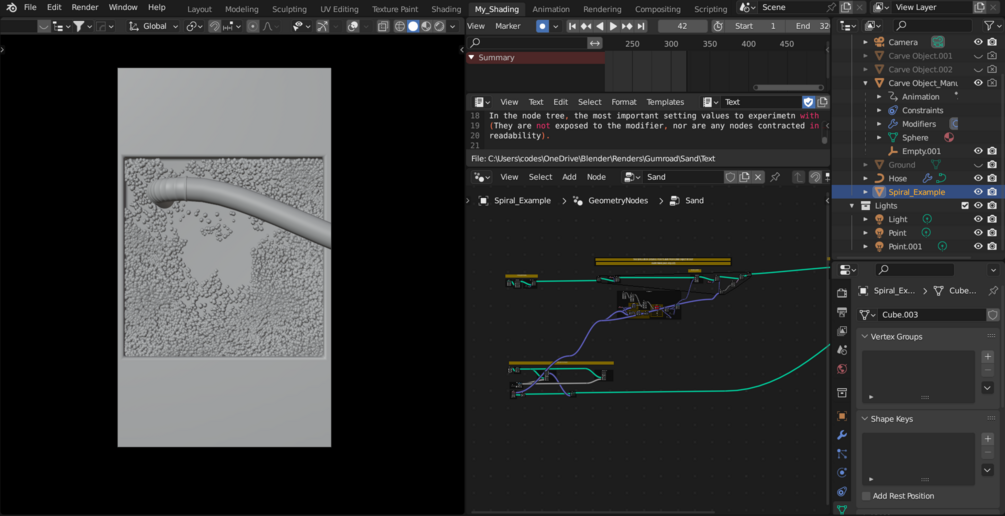The height and width of the screenshot is (516, 1005).
Task: Disable Camera in renders
Action: pos(992,42)
